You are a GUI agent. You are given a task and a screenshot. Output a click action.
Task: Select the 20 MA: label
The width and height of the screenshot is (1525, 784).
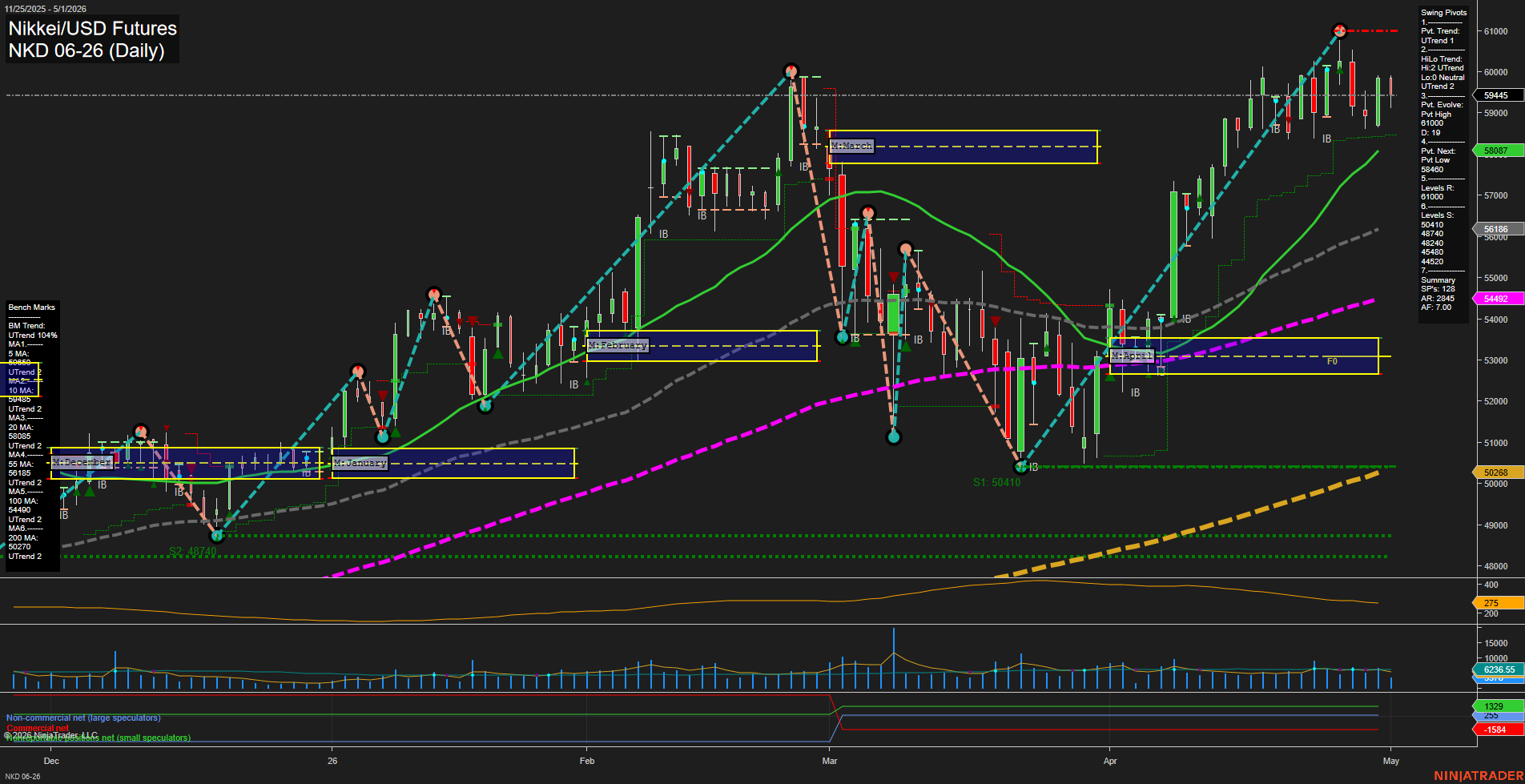(x=21, y=428)
